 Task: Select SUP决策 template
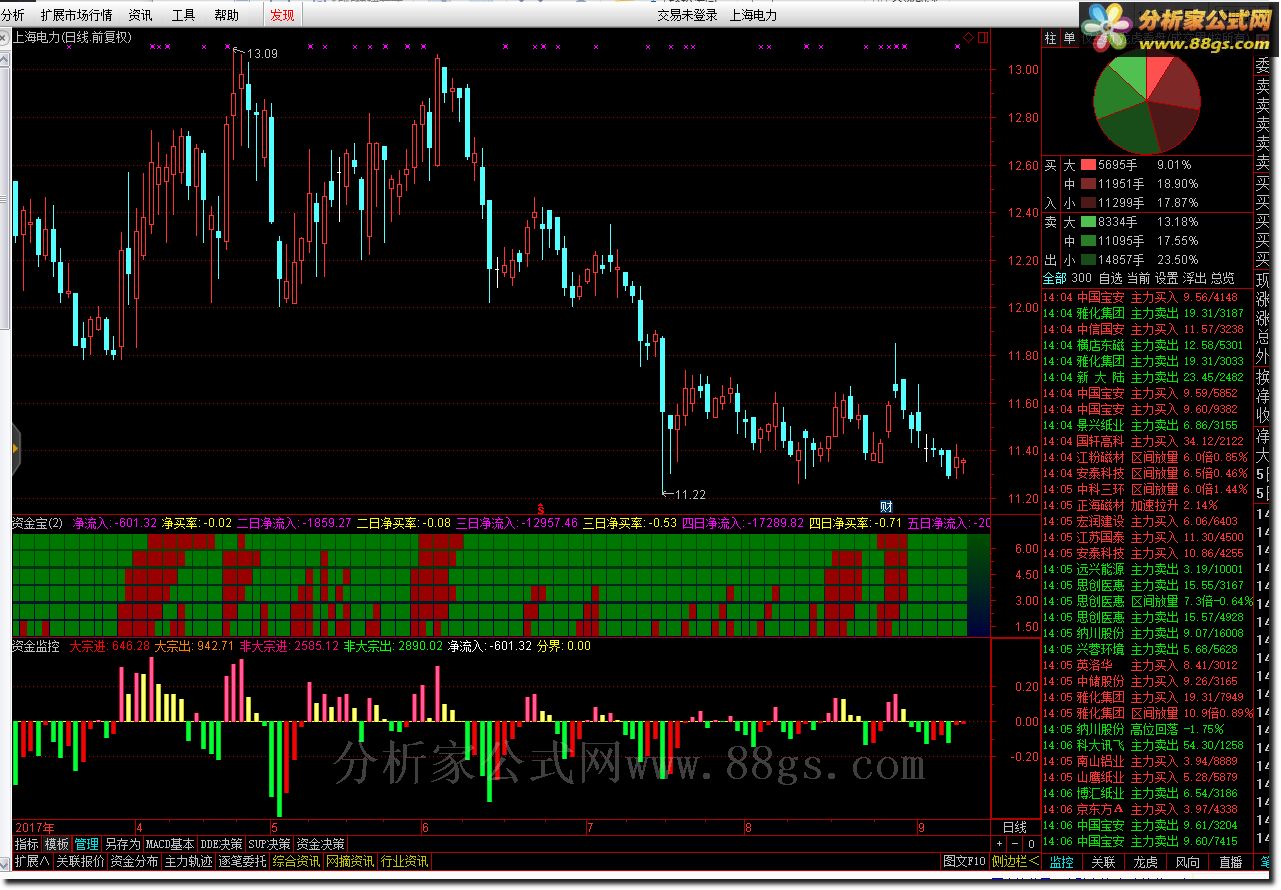[270, 844]
